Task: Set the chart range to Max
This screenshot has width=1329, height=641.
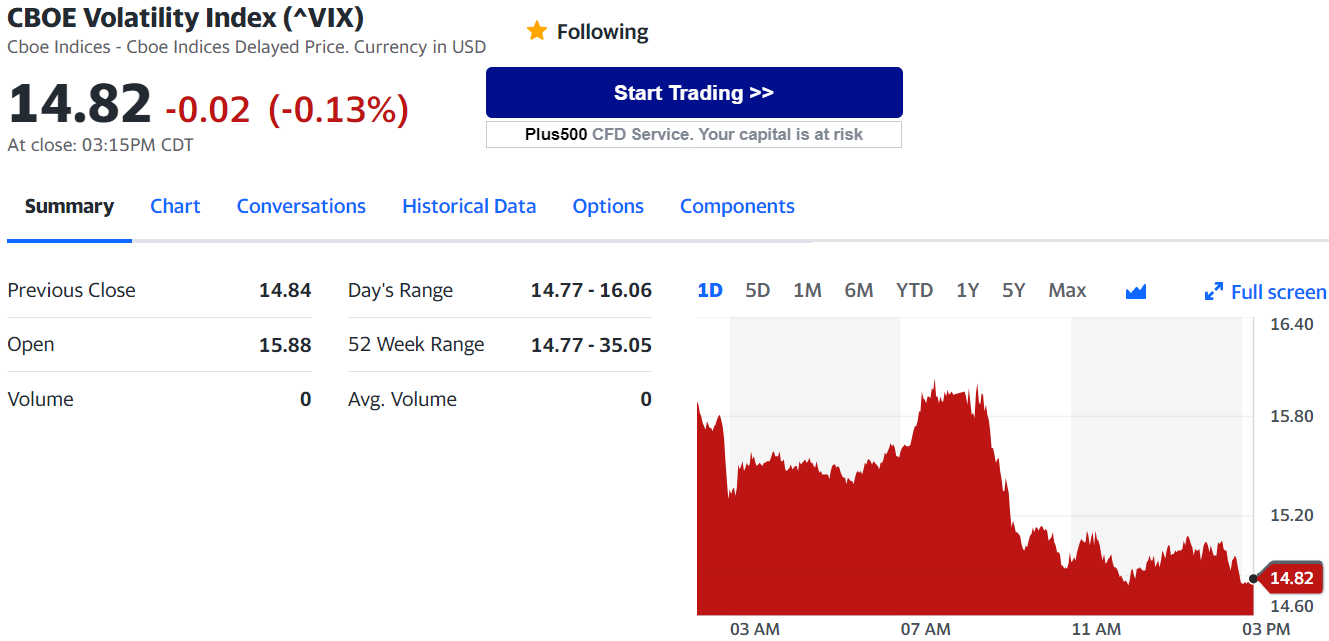Action: (x=1067, y=291)
